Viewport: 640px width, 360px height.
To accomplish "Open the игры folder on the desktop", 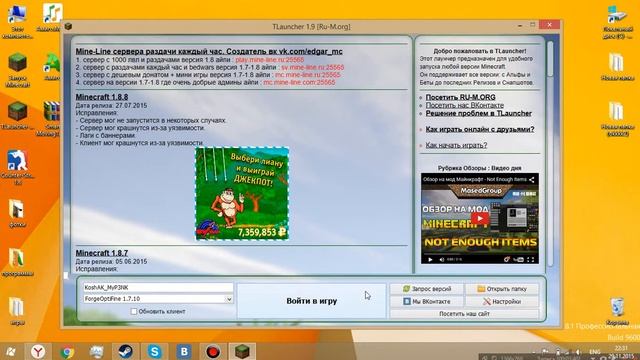I will tap(17, 311).
